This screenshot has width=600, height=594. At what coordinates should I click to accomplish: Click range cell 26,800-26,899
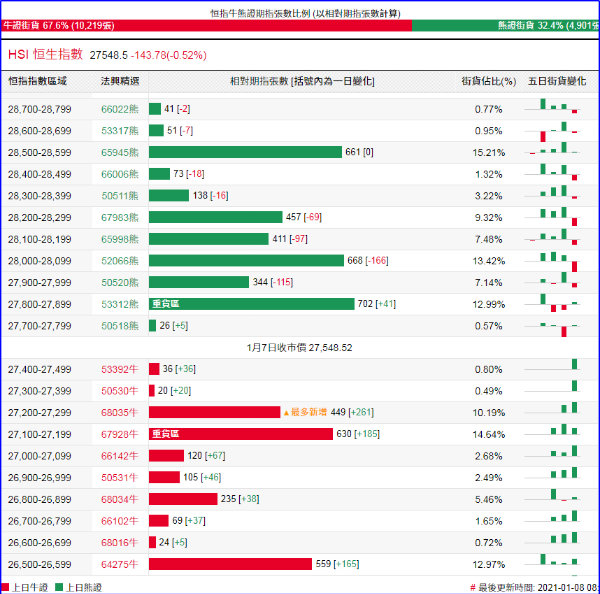click(x=39, y=500)
